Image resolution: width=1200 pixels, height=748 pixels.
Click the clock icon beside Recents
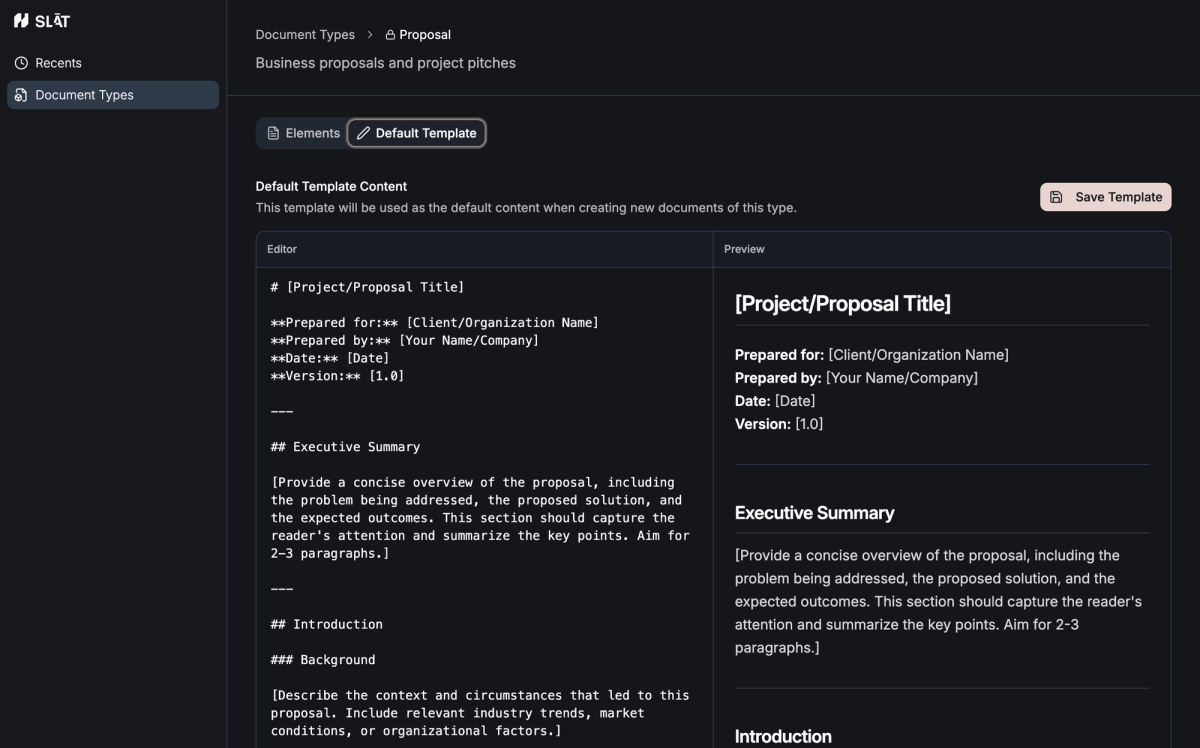click(21, 62)
